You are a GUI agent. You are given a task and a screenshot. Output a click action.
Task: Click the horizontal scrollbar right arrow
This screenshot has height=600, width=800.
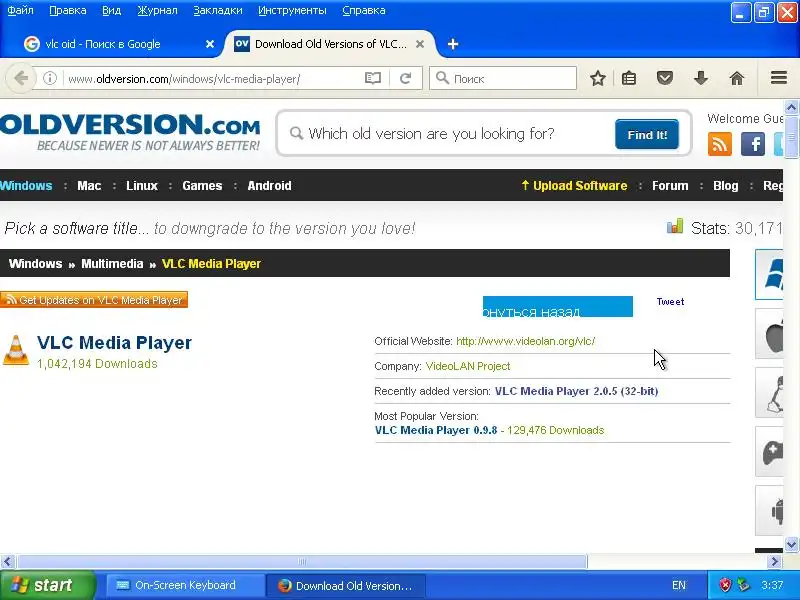[774, 562]
